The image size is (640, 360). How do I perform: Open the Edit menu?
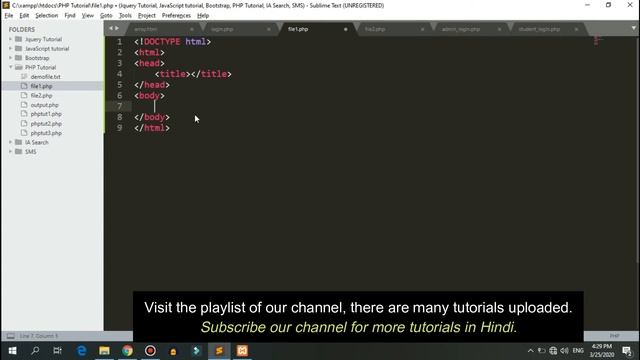24,16
